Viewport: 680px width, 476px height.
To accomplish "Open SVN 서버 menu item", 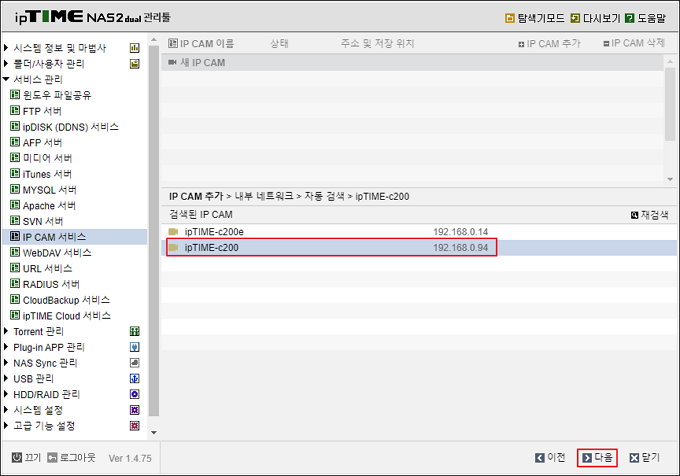I will click(x=42, y=222).
